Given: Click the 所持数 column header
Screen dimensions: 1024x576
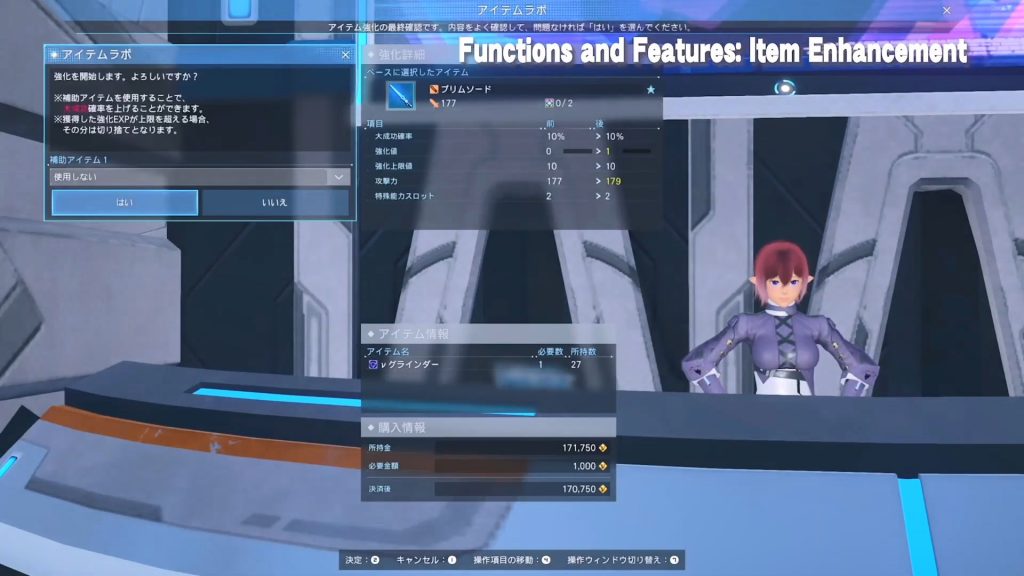Looking at the screenshot, I should click(583, 351).
